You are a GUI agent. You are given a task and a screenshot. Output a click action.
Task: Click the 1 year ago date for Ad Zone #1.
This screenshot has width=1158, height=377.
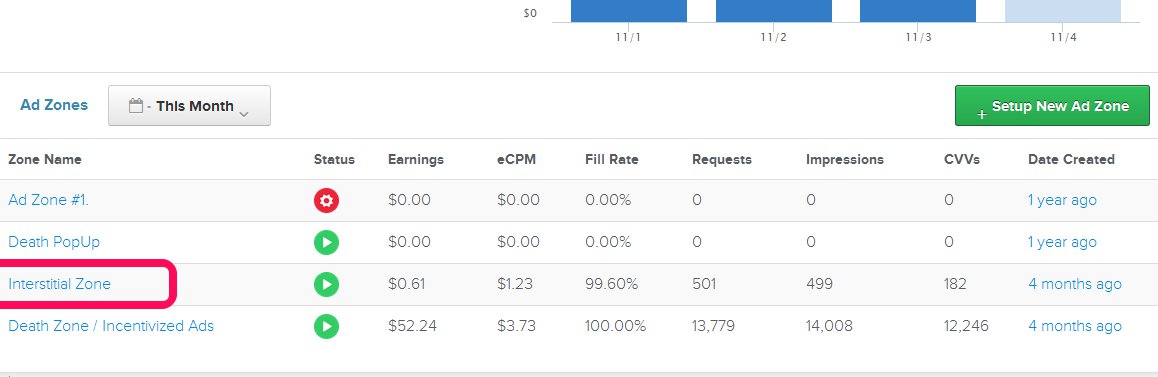point(1062,200)
